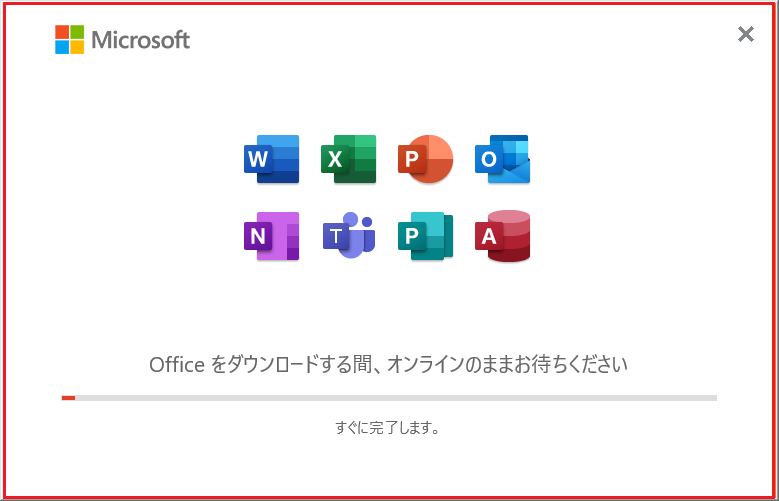Viewport: 779px width, 501px height.
Task: Click the blue Word app icon
Action: [x=271, y=159]
